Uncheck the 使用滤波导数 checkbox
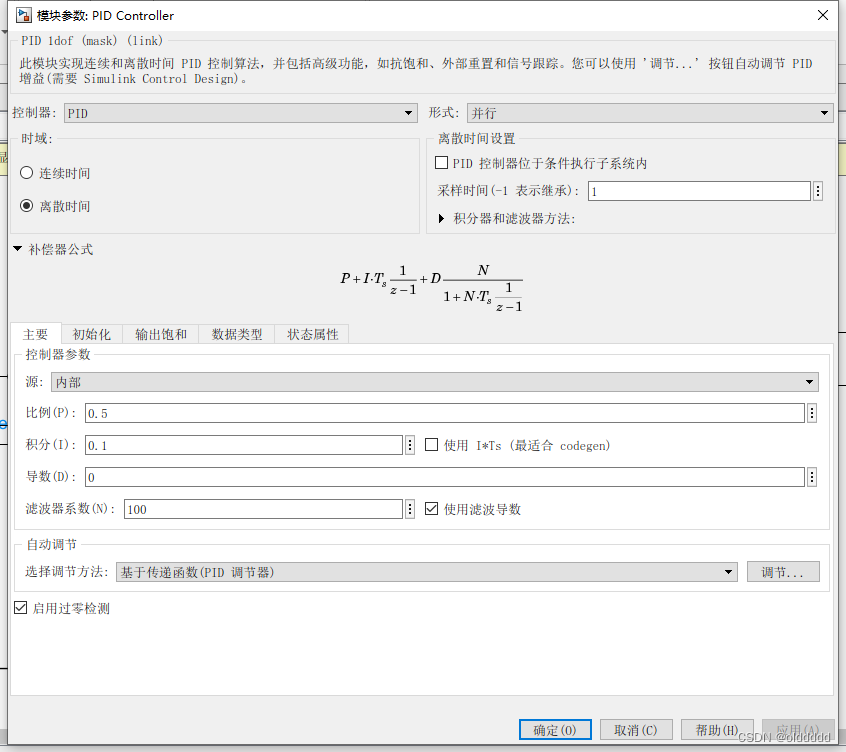846x752 pixels. pos(432,508)
